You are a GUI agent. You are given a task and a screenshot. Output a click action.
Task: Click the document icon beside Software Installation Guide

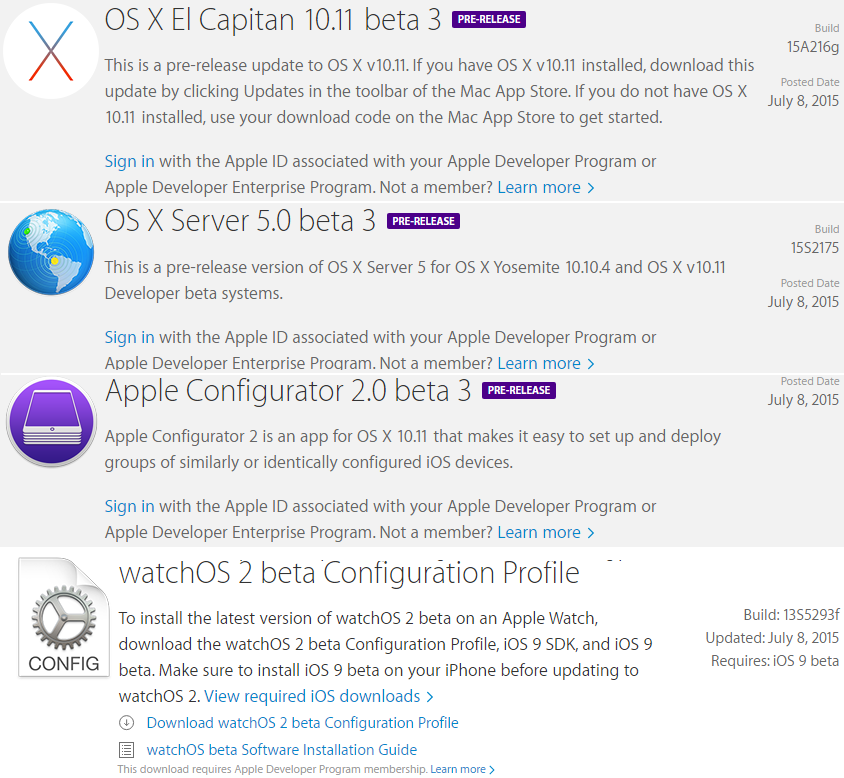[126, 749]
